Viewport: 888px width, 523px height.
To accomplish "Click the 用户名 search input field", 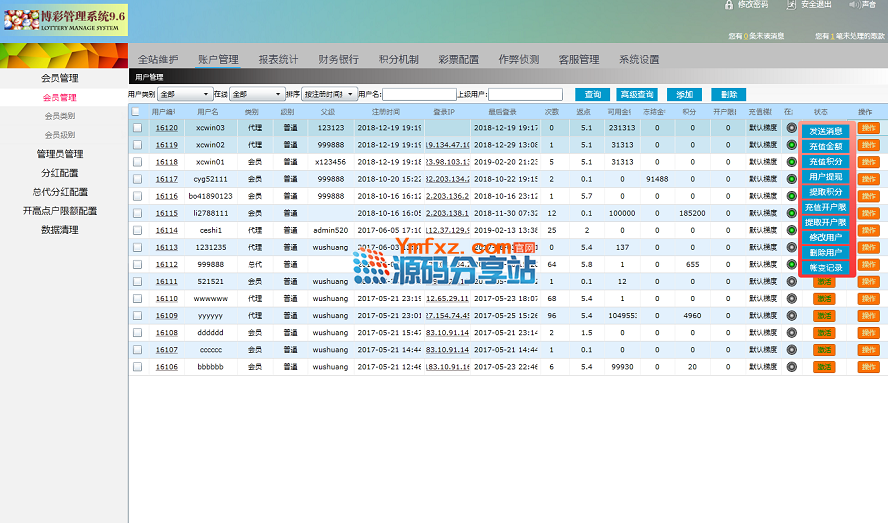I will coord(419,95).
